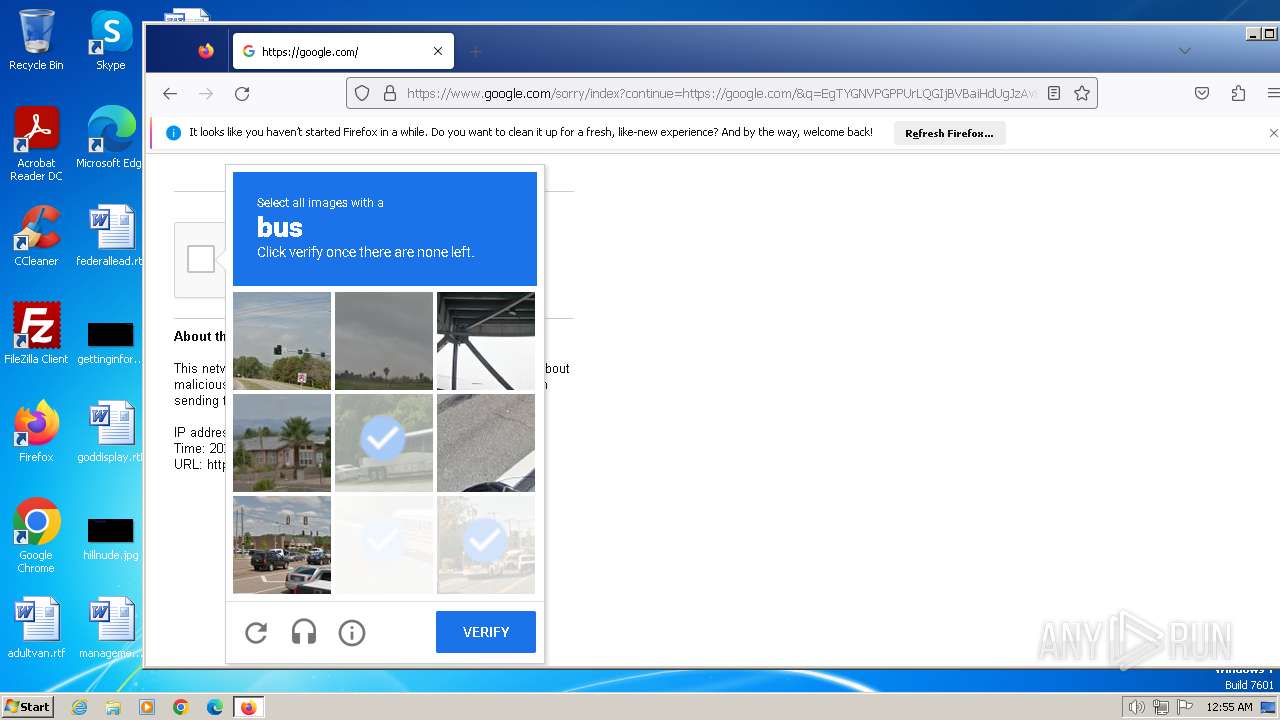Switch to the audio challenge headphones icon
The width and height of the screenshot is (1280, 720).
coord(304,632)
